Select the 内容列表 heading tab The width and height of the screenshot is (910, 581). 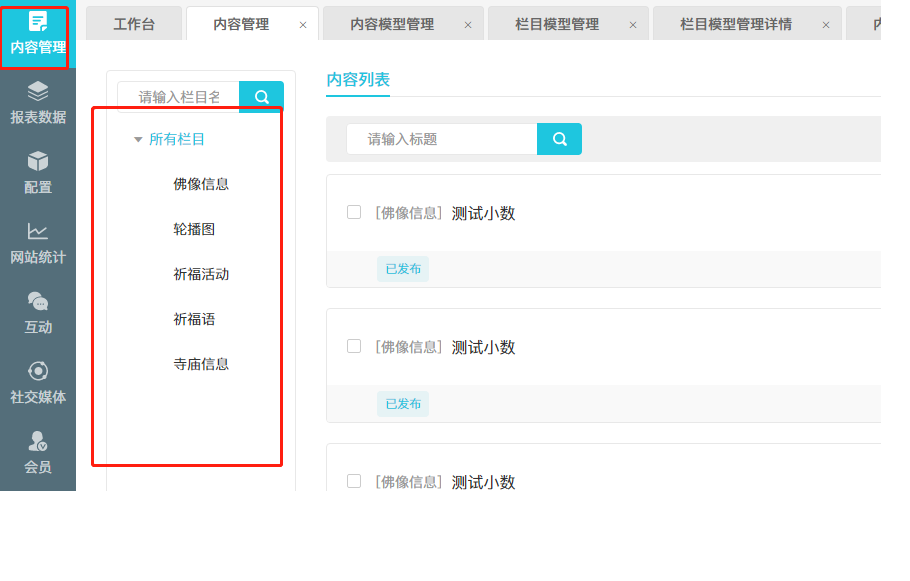tap(358, 80)
